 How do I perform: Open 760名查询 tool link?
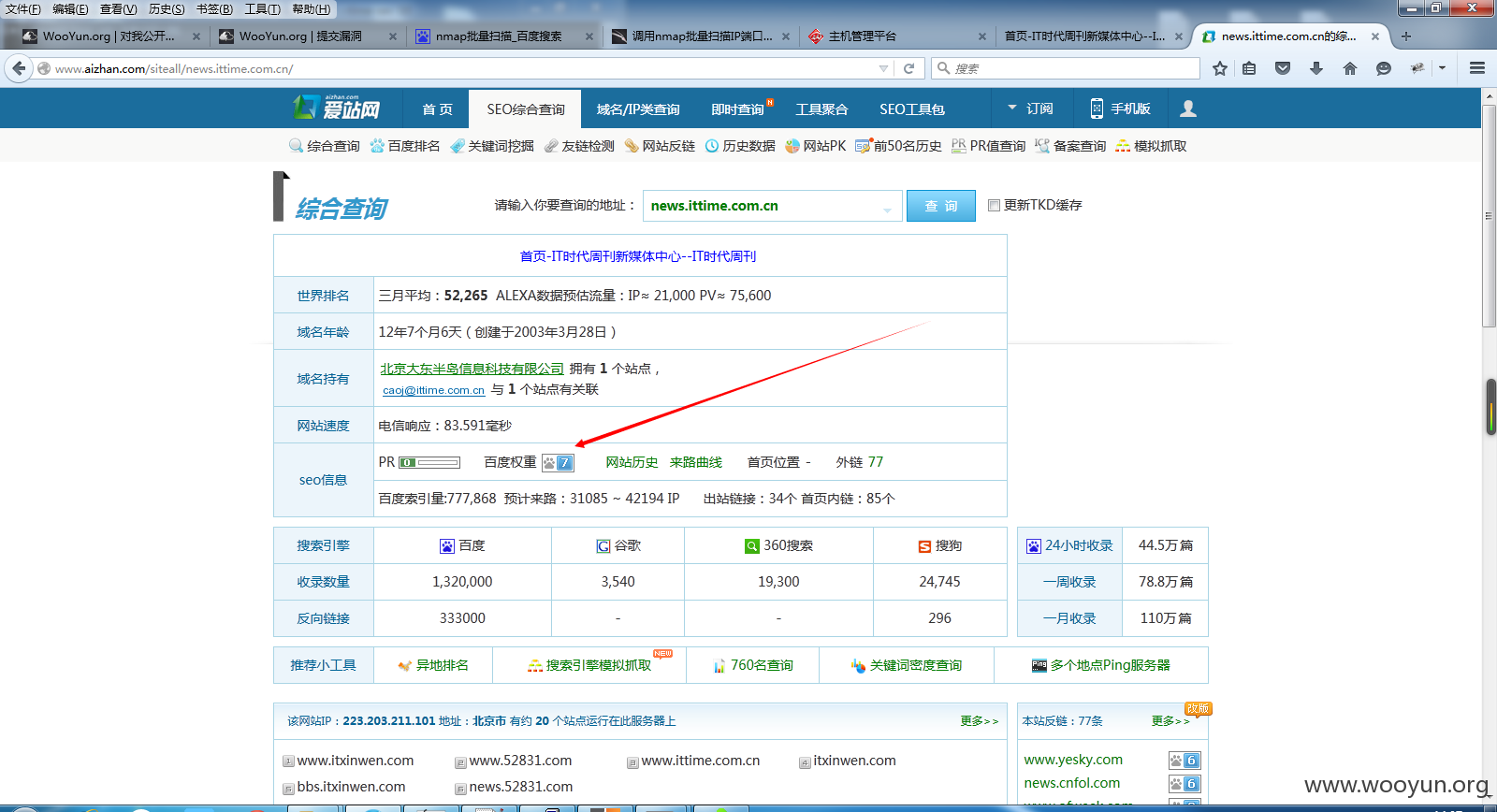coord(753,665)
